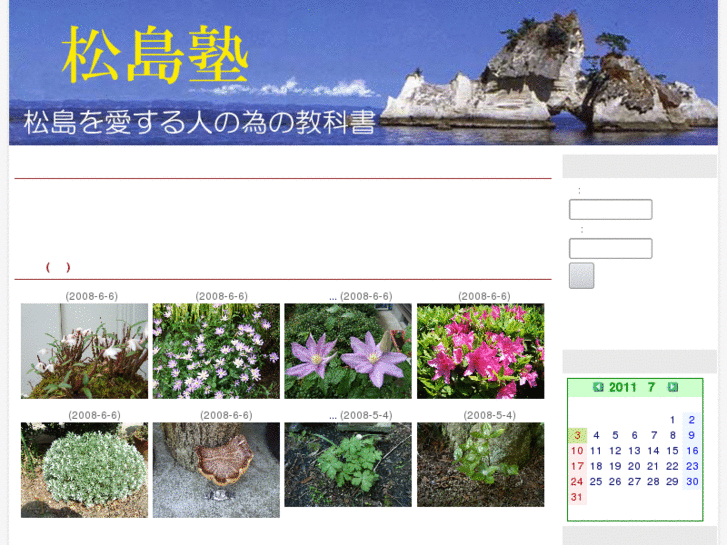Click the 2011 year label in calendar
Viewport: 727px width, 545px height.
coord(623,387)
